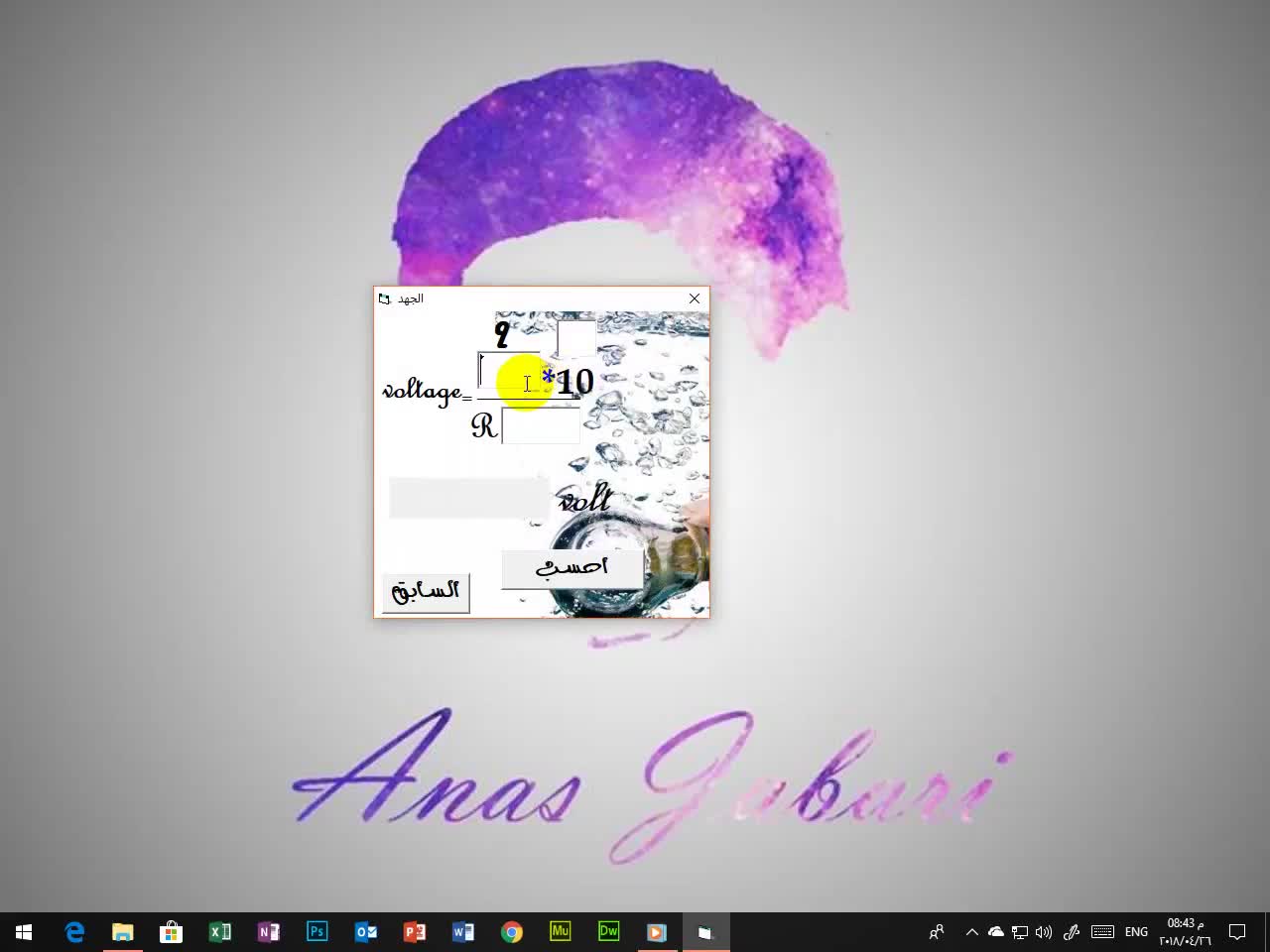Click the exponent field above the 10
Image resolution: width=1270 pixels, height=952 pixels.
[575, 338]
